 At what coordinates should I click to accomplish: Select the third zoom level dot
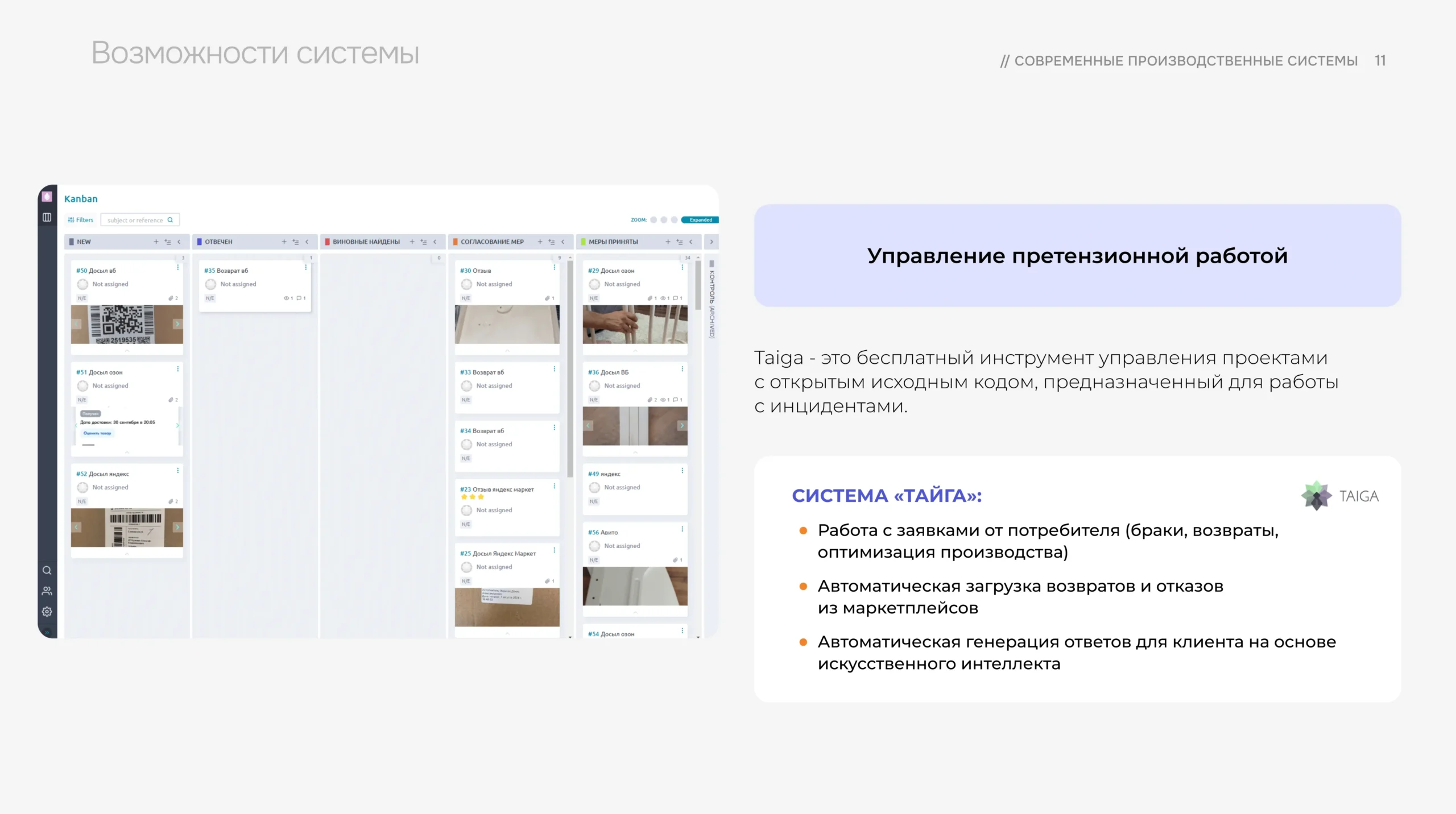pyautogui.click(x=674, y=220)
